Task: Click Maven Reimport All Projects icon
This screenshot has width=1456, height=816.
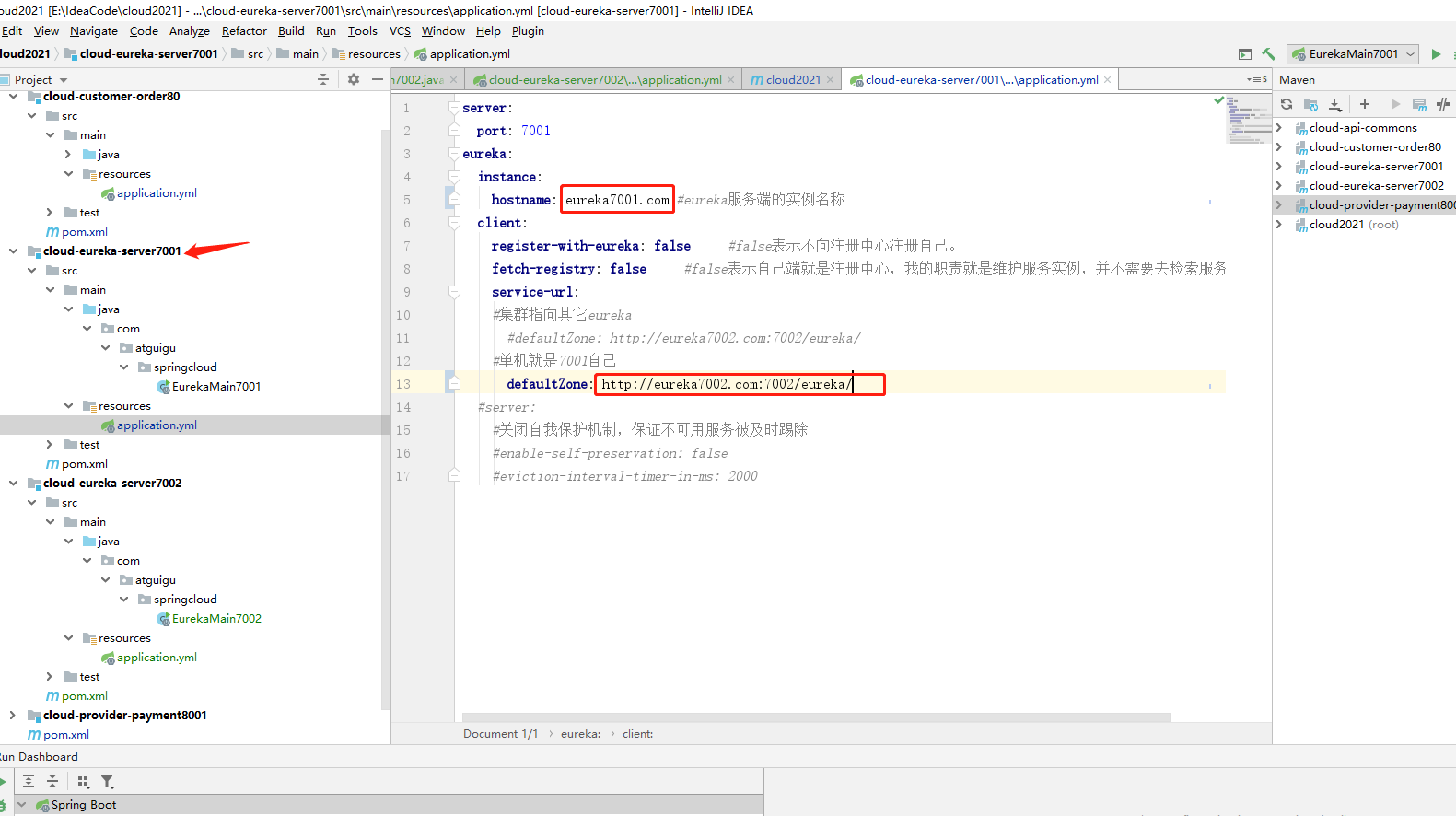Action: coord(1287,104)
